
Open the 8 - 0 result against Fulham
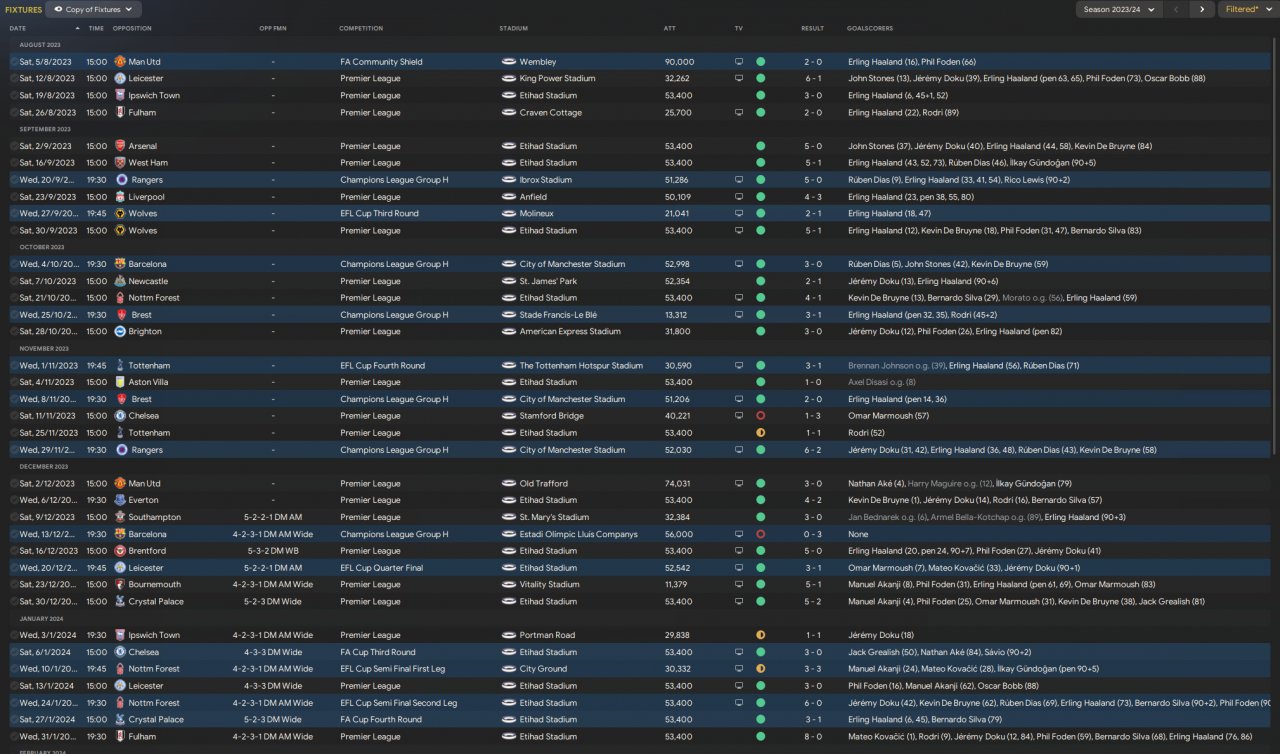[x=813, y=737]
